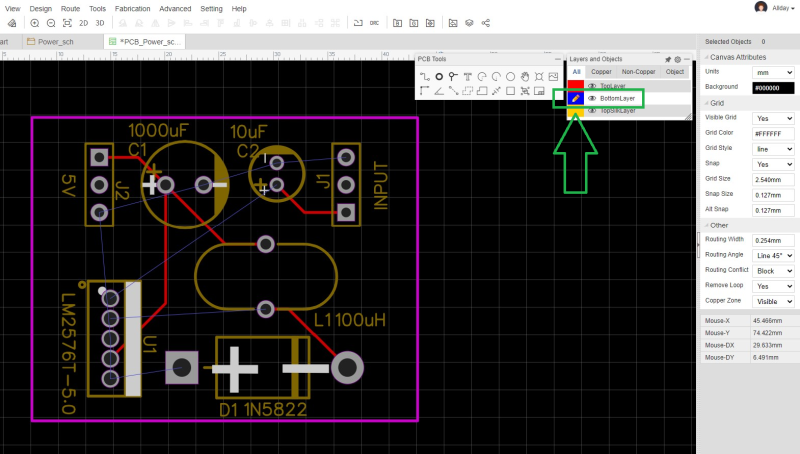This screenshot has width=800, height=454.
Task: Open the Routing Conflict dropdown
Action: (x=773, y=271)
